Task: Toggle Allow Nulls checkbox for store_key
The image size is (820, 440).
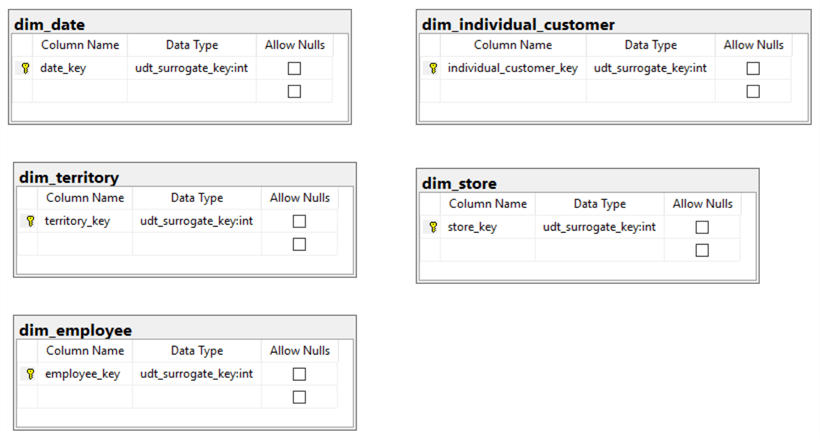Action: (x=702, y=227)
